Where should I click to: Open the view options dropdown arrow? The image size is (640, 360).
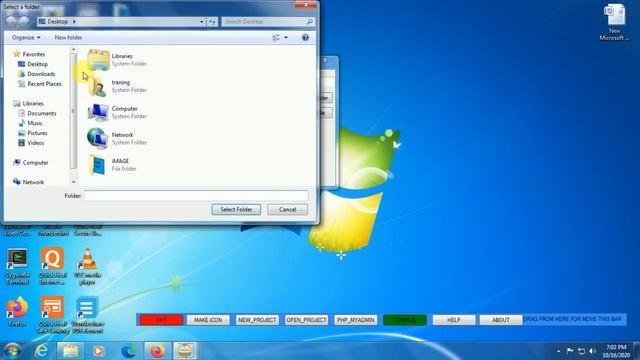tap(286, 38)
